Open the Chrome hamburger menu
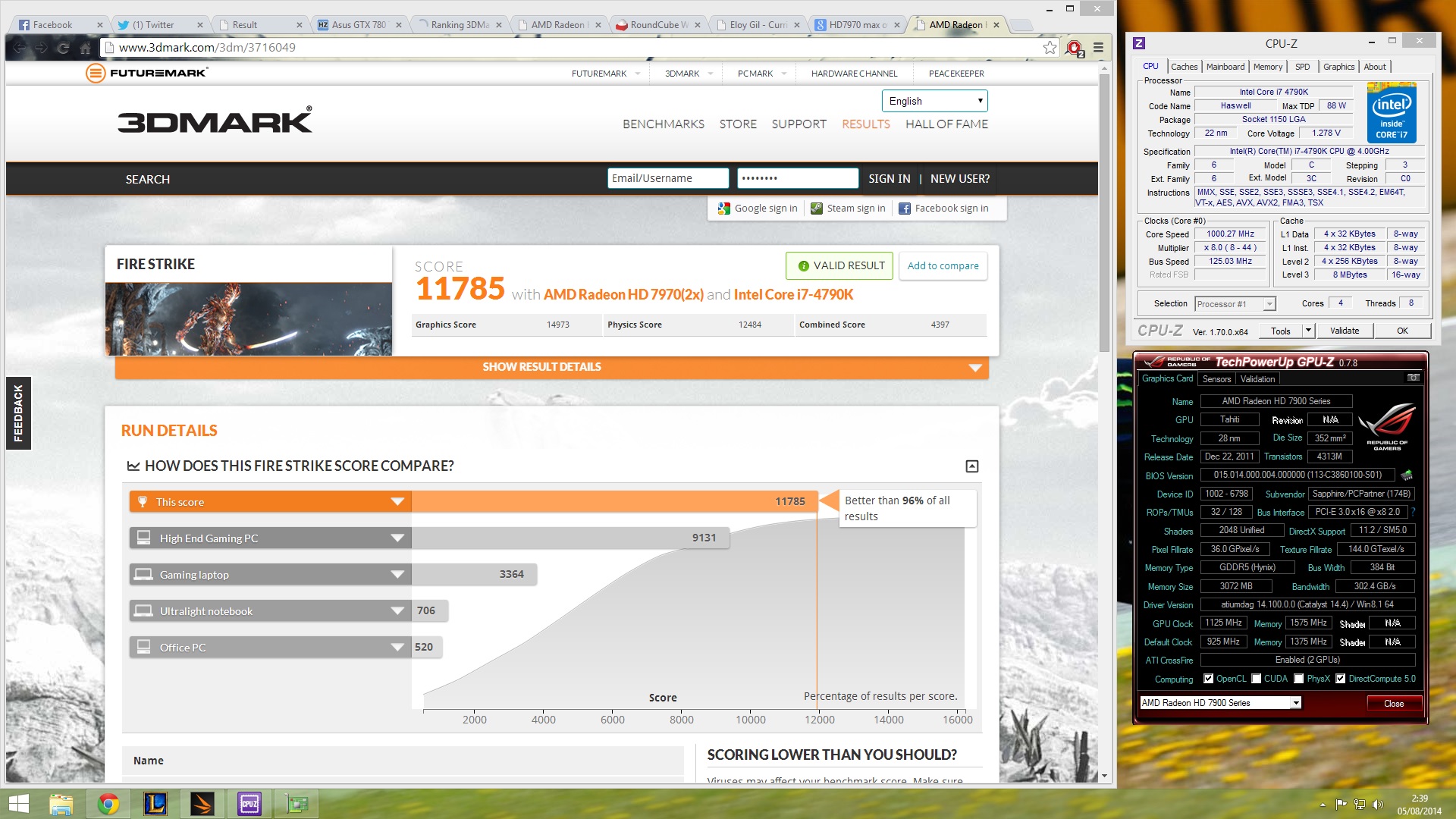Image resolution: width=1456 pixels, height=819 pixels. (1098, 48)
